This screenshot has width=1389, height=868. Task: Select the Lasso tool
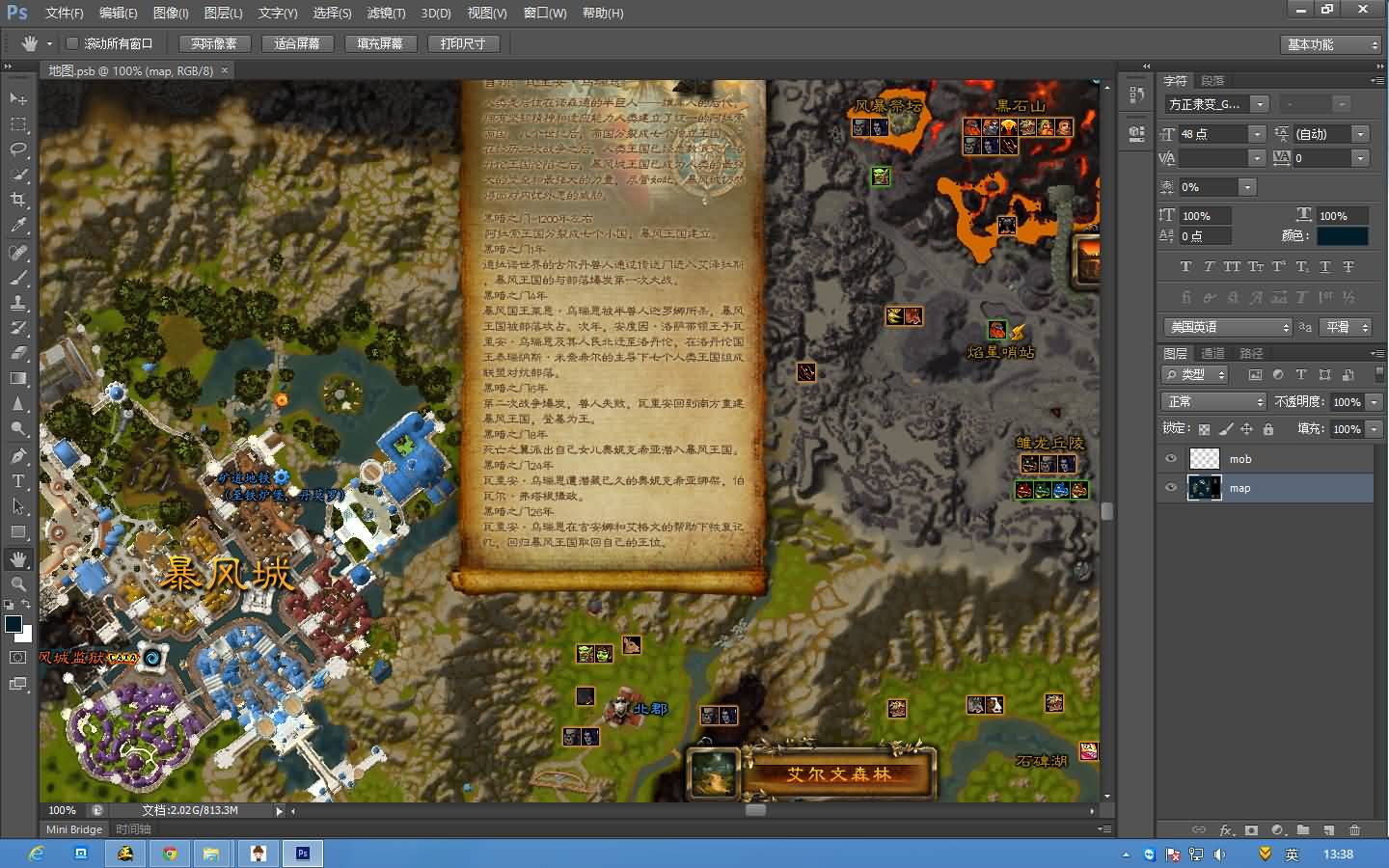point(18,149)
